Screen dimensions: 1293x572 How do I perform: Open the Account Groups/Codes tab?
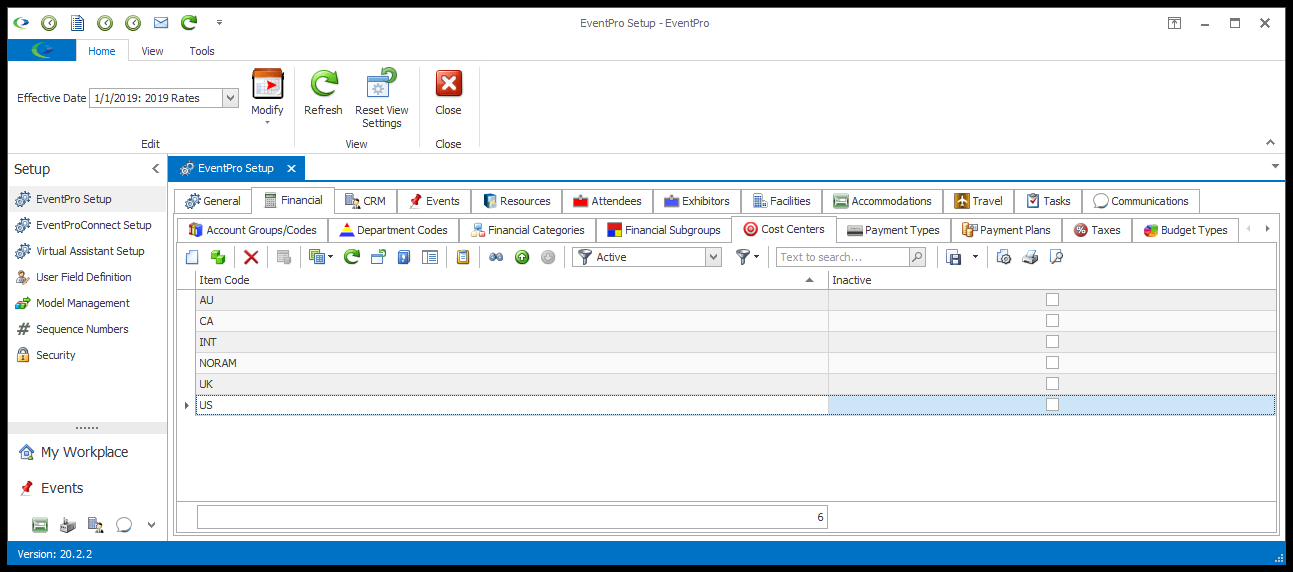tap(252, 230)
